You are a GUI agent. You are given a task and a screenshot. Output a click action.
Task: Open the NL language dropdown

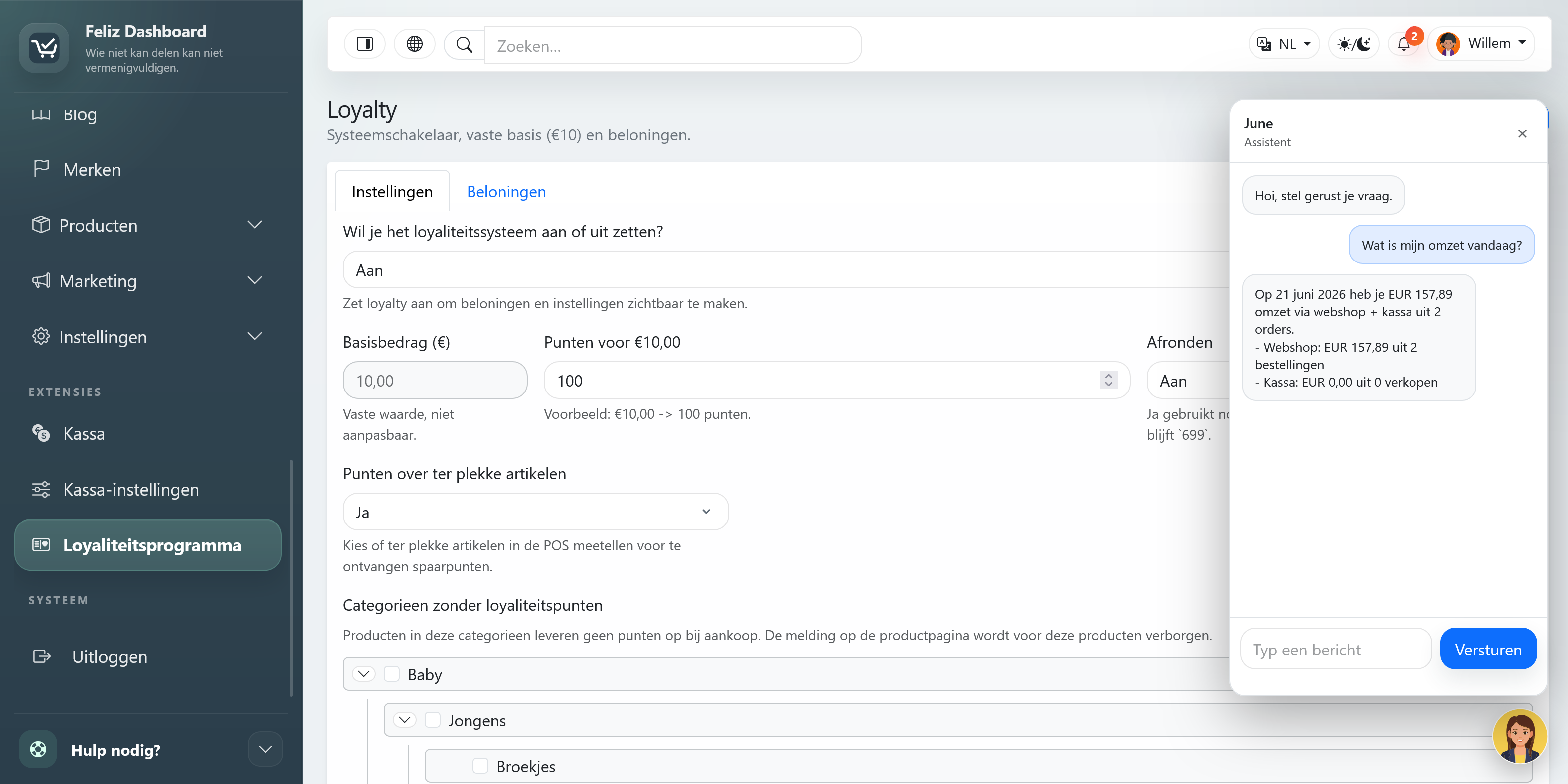(1285, 44)
